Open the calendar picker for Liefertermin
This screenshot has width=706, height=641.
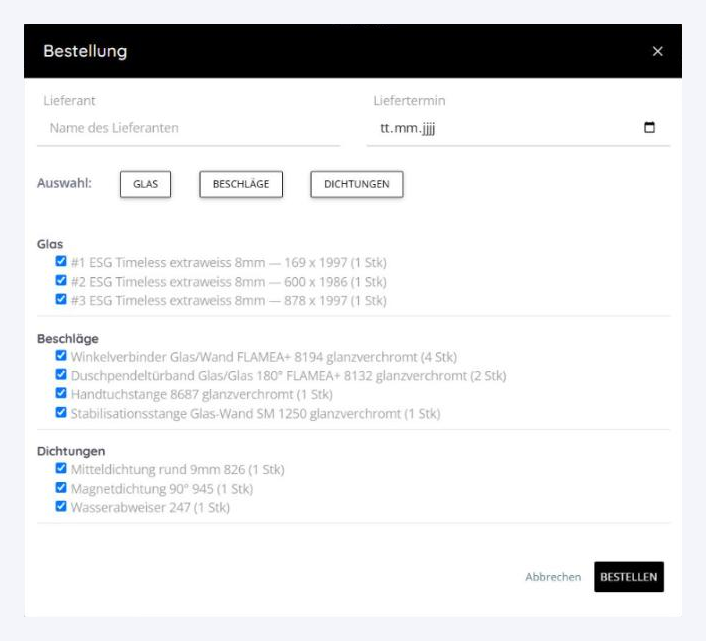649,127
